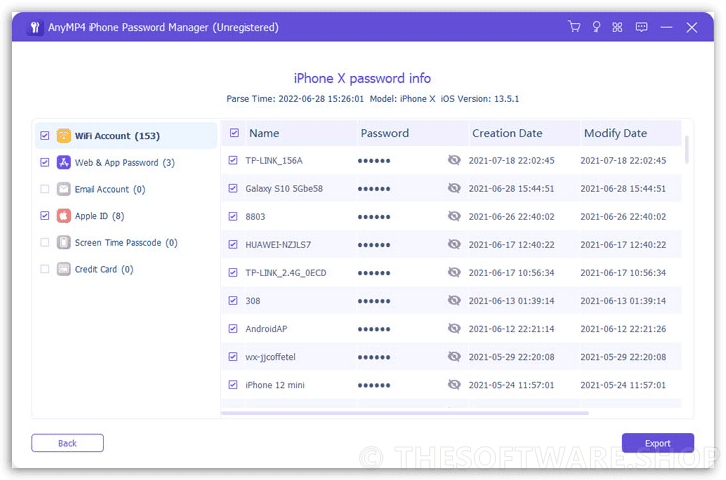
Task: Uncheck the TP-LINK_2.4G_0ECD row checkbox
Action: pos(233,273)
